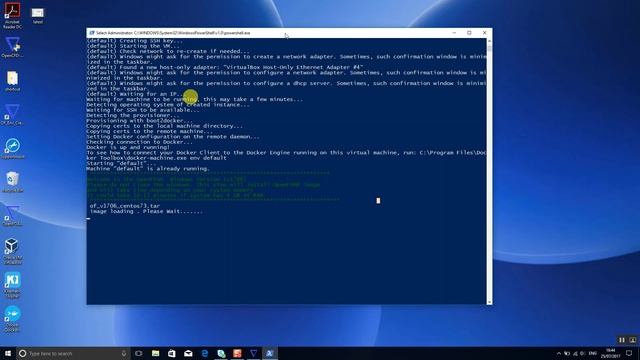Click the 'of_v1706_centos73.tar' text line
The width and height of the screenshot is (640, 360).
(125, 206)
